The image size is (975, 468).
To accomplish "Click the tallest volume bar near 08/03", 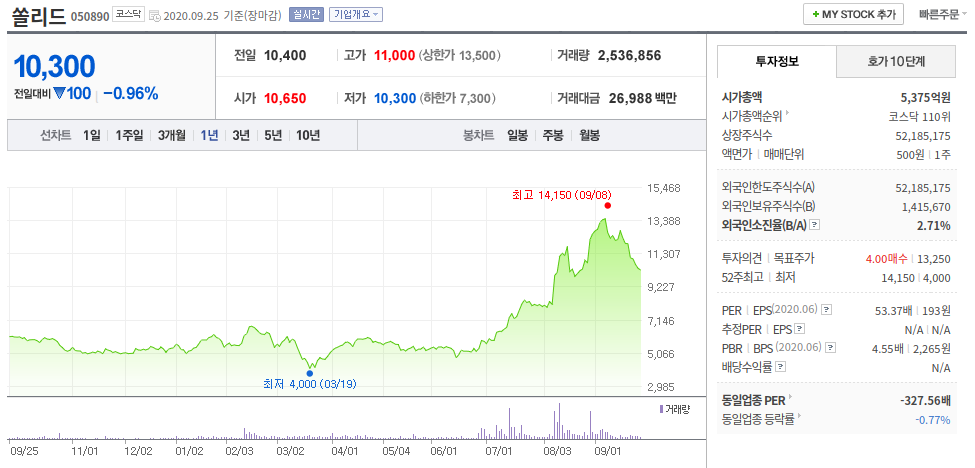I will tap(559, 421).
